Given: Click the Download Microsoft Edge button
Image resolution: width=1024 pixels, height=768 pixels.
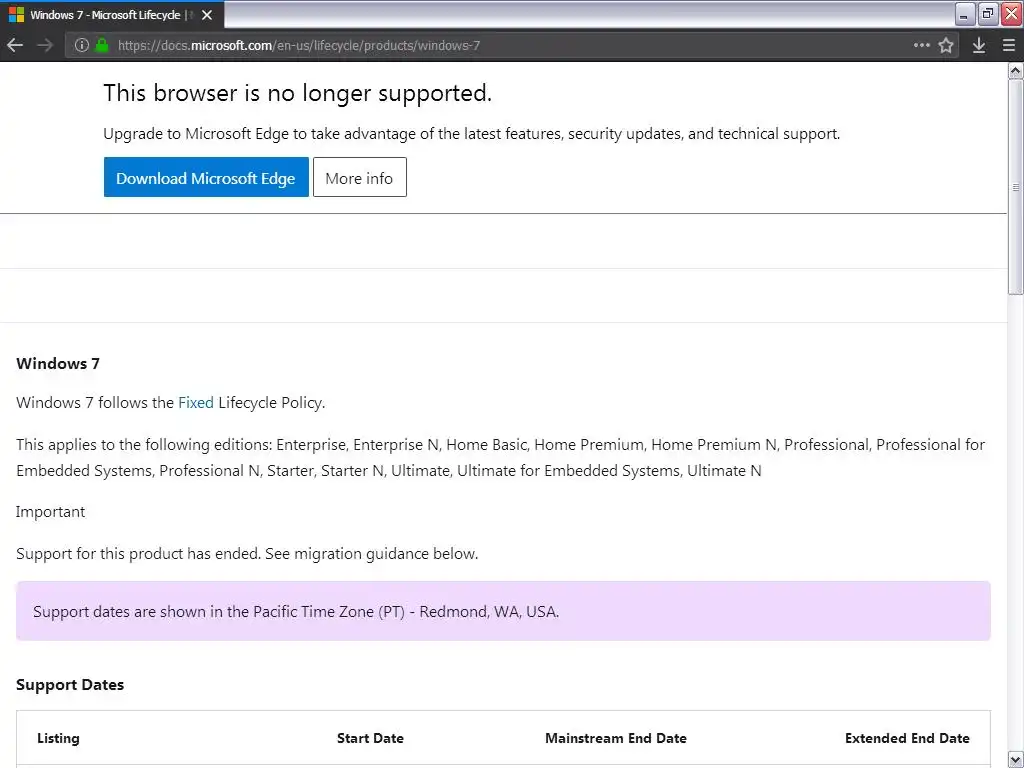Looking at the screenshot, I should coord(206,178).
